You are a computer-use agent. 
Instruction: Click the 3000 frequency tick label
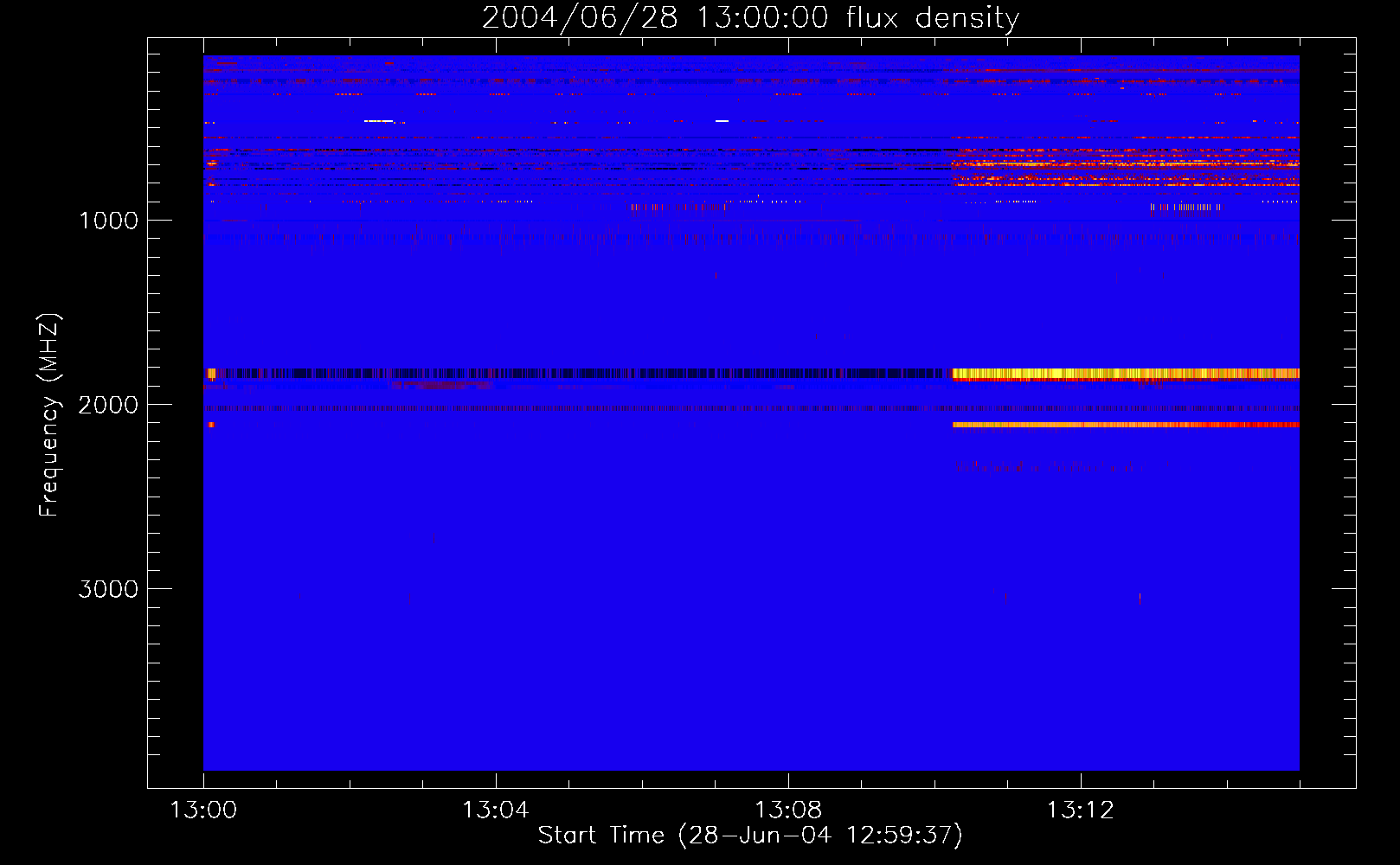108,589
